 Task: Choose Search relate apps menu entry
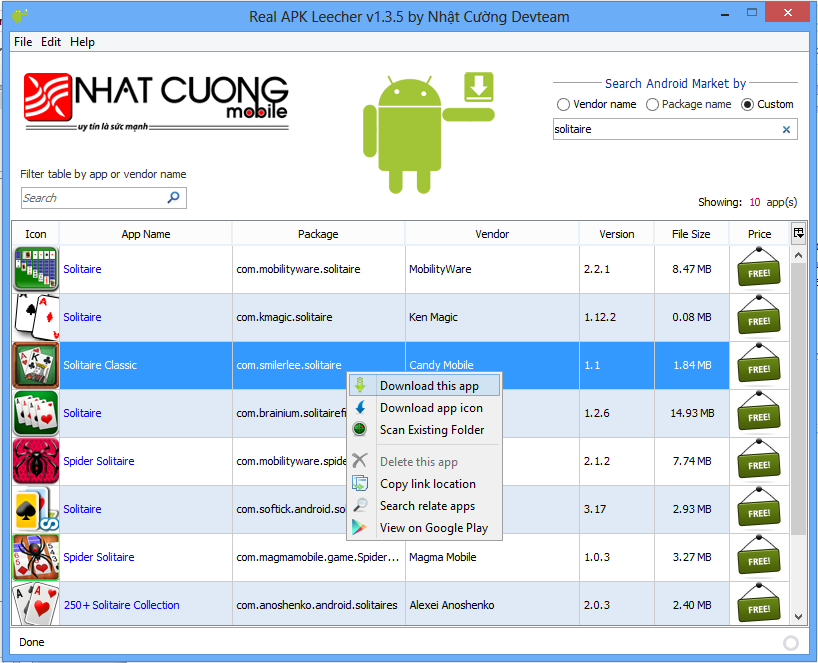click(425, 506)
